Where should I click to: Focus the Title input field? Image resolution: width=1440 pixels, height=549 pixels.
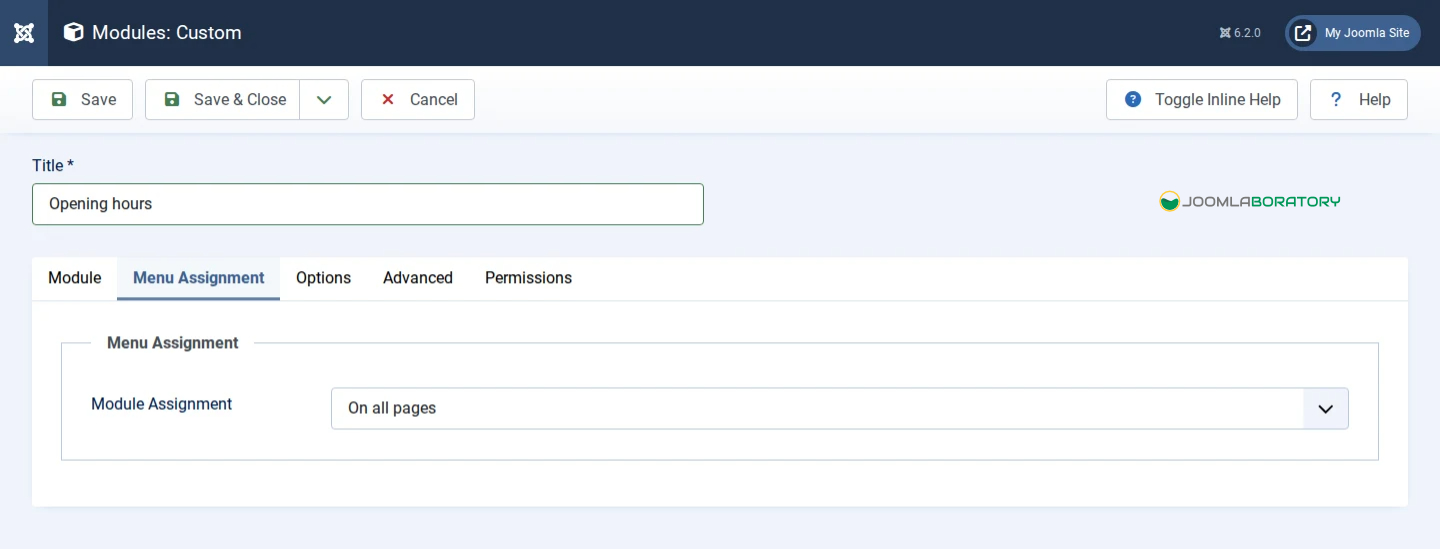368,204
